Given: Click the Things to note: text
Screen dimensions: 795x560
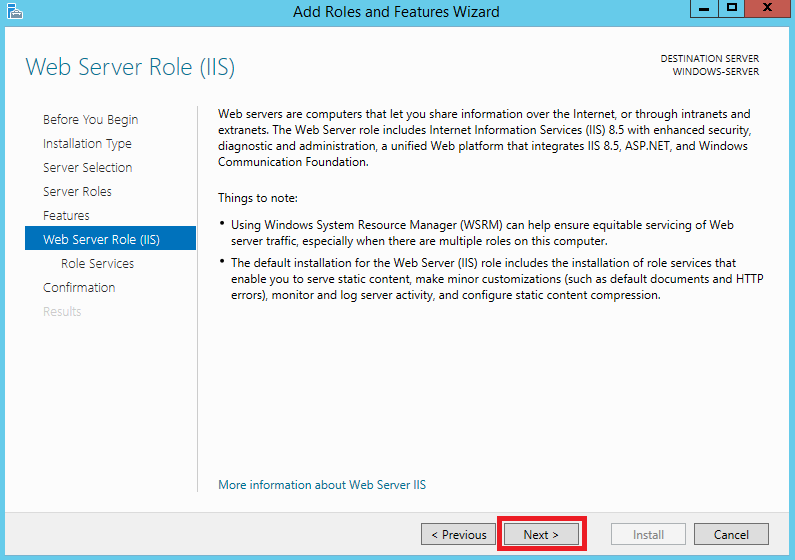Looking at the screenshot, I should pyautogui.click(x=258, y=198).
